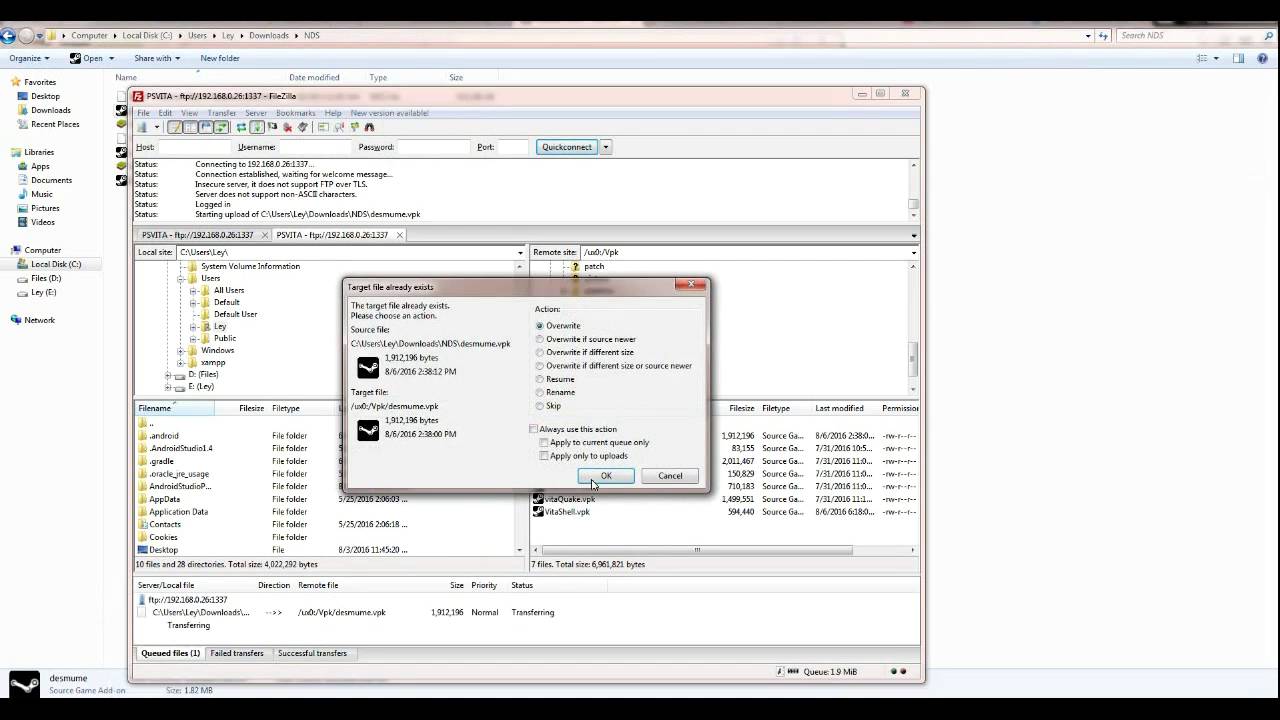Viewport: 1280px width, 720px height.
Task: Open the Explorer Organize menu button
Action: [30, 58]
